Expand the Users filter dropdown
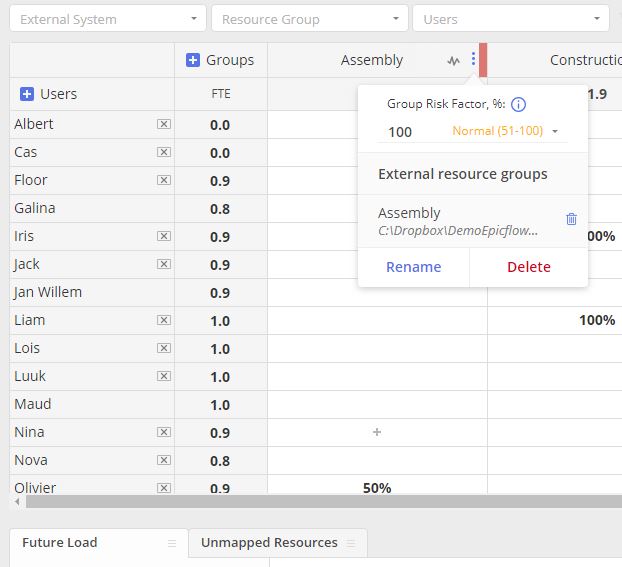Image resolution: width=622 pixels, height=567 pixels. pos(511,19)
